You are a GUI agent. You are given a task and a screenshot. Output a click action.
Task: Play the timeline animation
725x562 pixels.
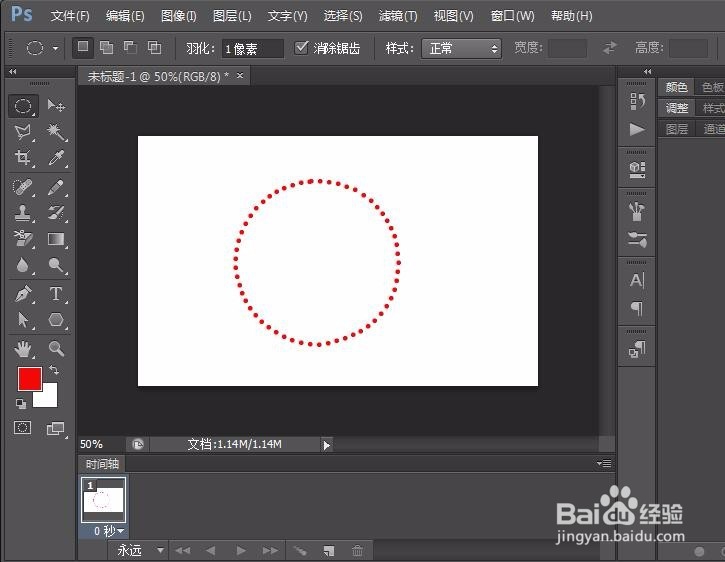[241, 550]
